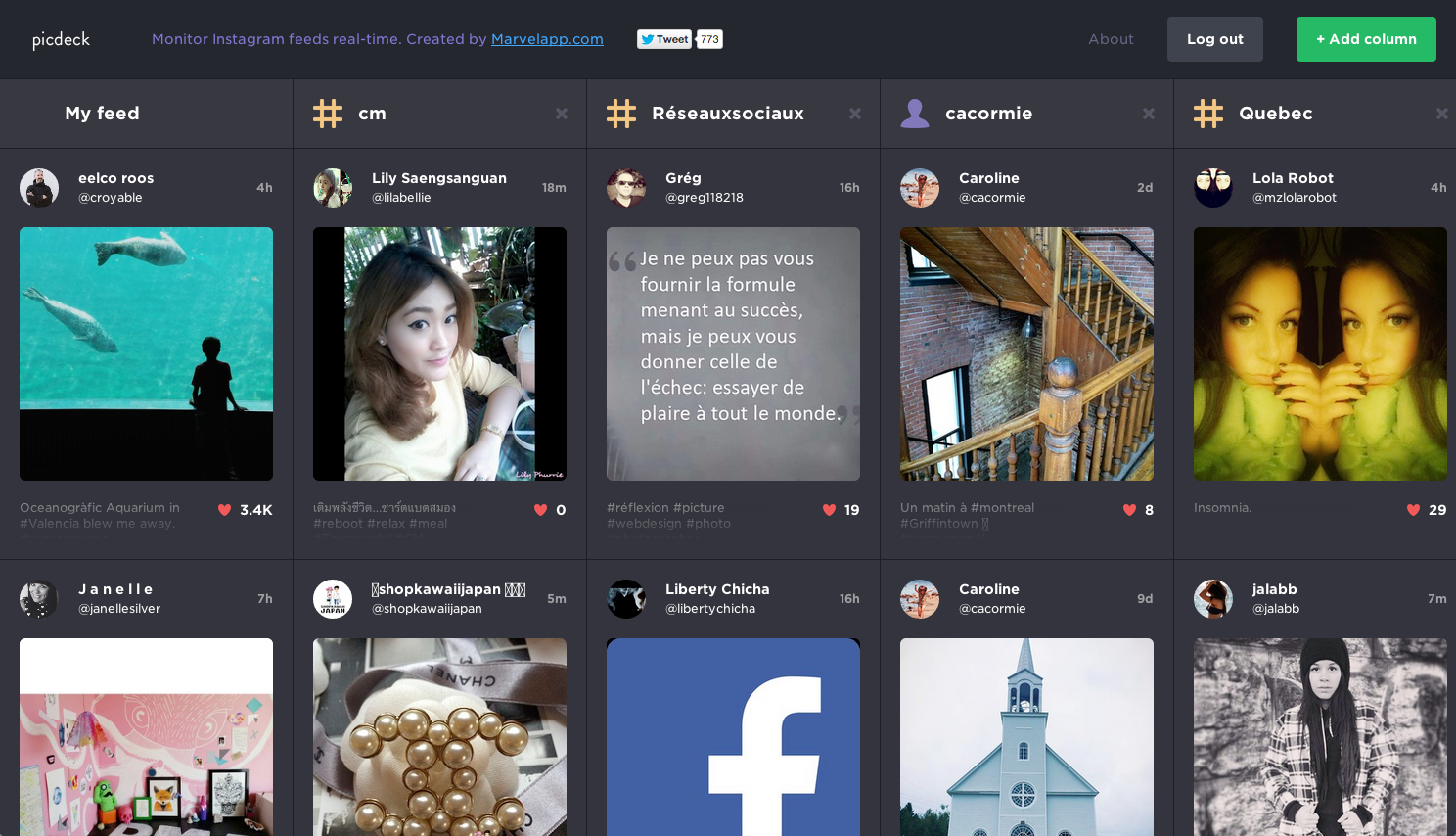Open the Facebook logo image
Screen dimensions: 1456x836
tap(733, 737)
